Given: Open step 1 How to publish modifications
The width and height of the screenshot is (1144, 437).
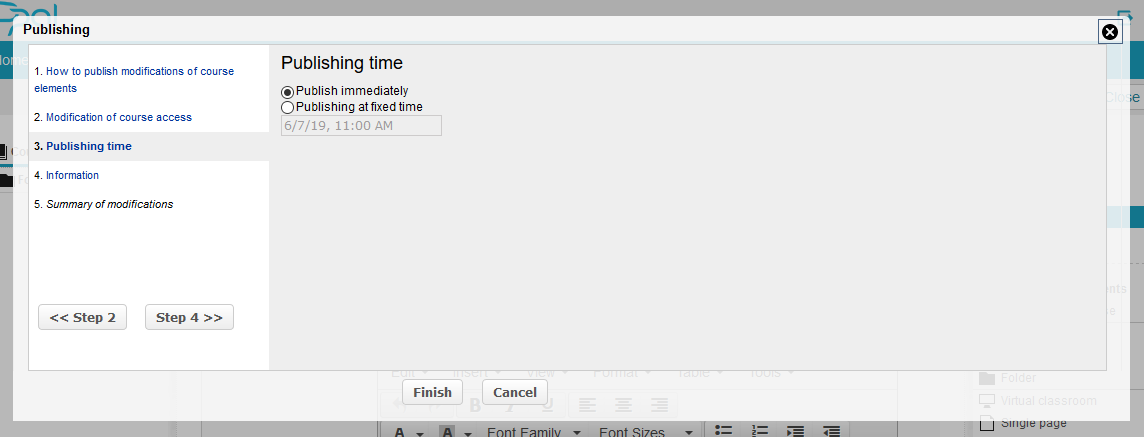Looking at the screenshot, I should click(134, 80).
